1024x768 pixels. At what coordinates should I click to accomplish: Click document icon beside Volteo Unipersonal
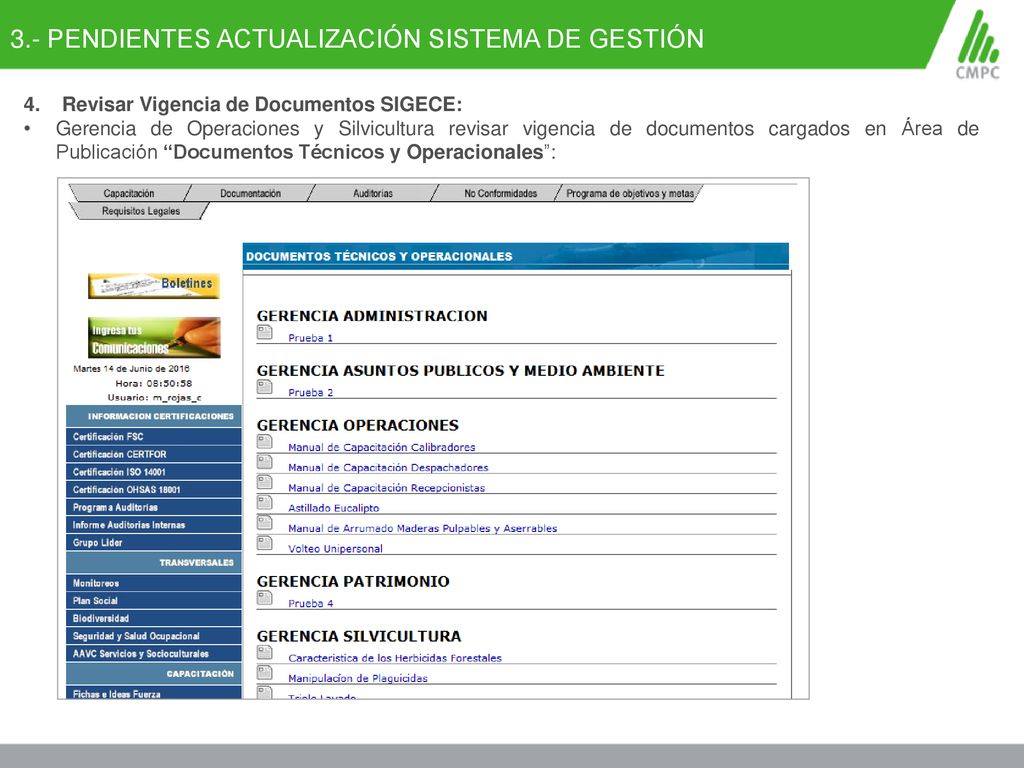264,543
